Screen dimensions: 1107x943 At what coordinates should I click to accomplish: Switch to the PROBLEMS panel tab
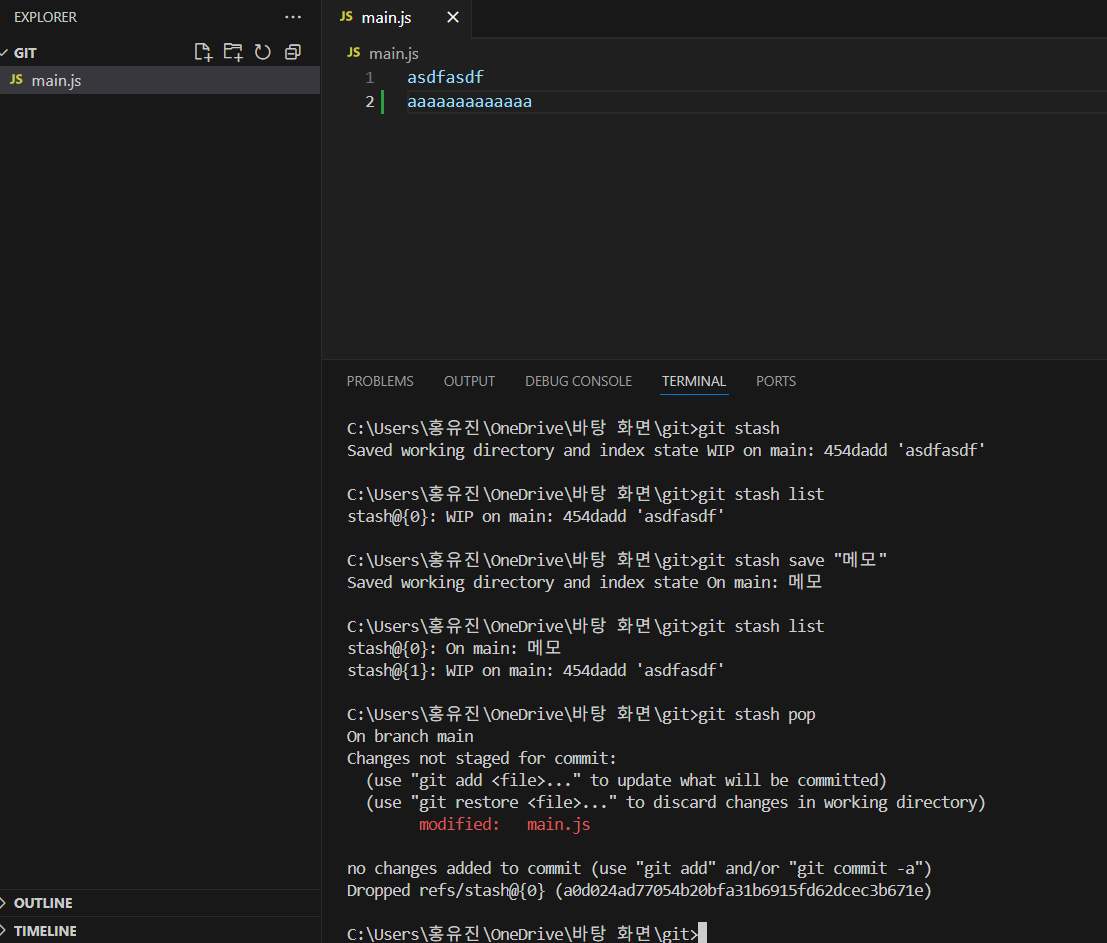tap(380, 381)
